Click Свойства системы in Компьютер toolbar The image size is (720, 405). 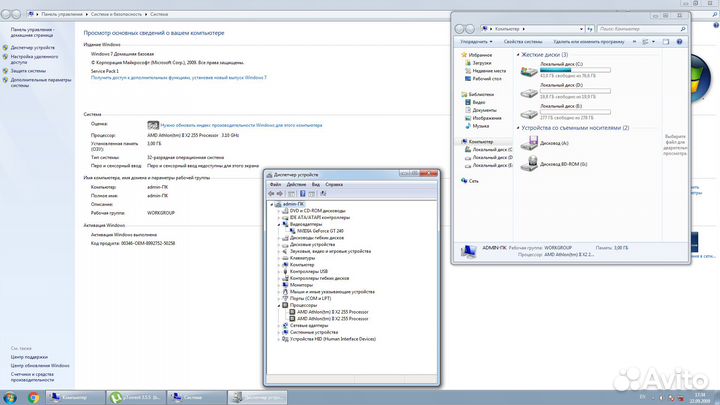(523, 42)
